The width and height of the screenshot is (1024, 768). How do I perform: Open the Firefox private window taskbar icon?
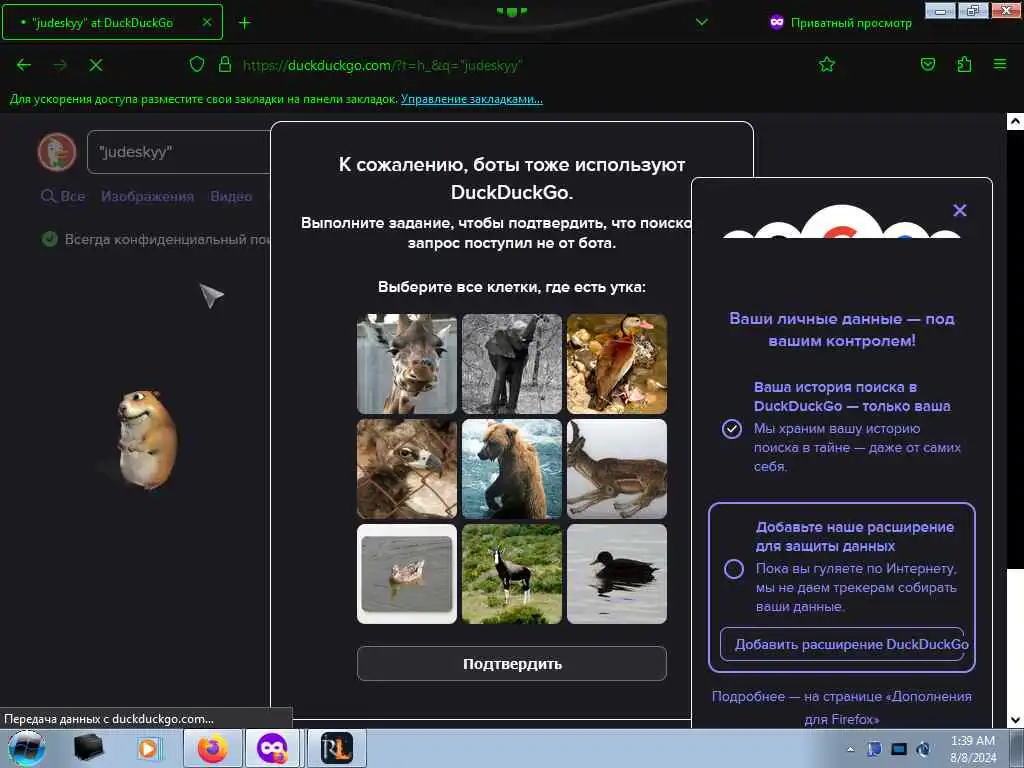(x=272, y=748)
